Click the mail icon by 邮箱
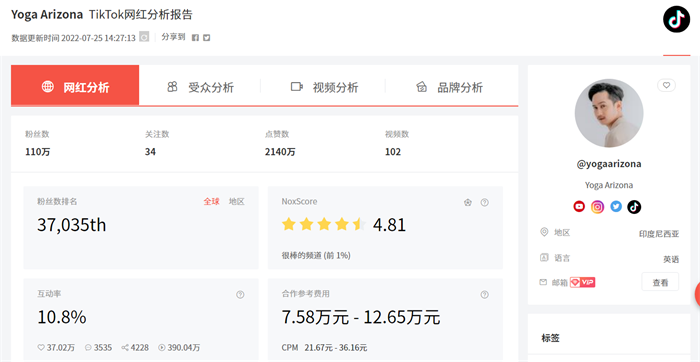The image size is (700, 362). (543, 282)
